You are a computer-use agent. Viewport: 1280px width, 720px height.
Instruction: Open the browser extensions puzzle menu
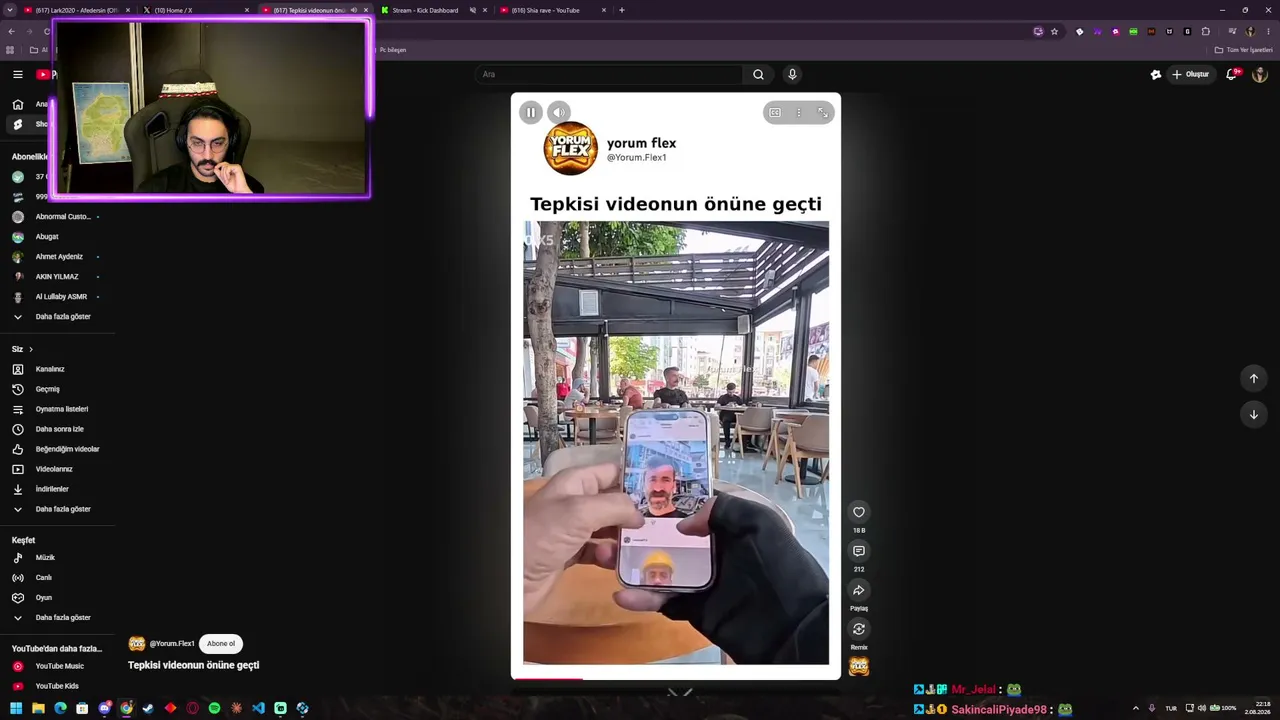click(1205, 31)
